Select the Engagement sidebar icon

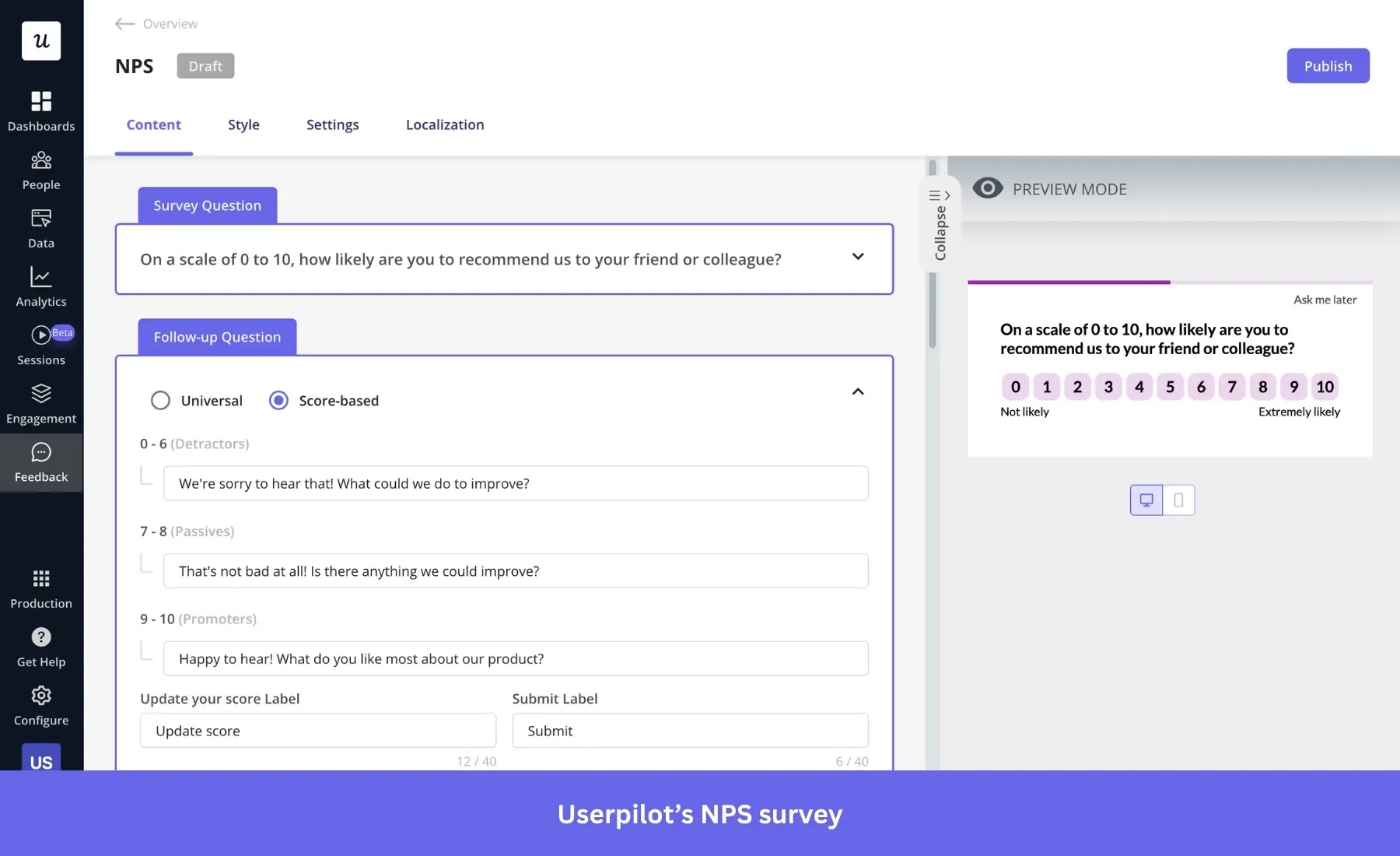point(40,403)
